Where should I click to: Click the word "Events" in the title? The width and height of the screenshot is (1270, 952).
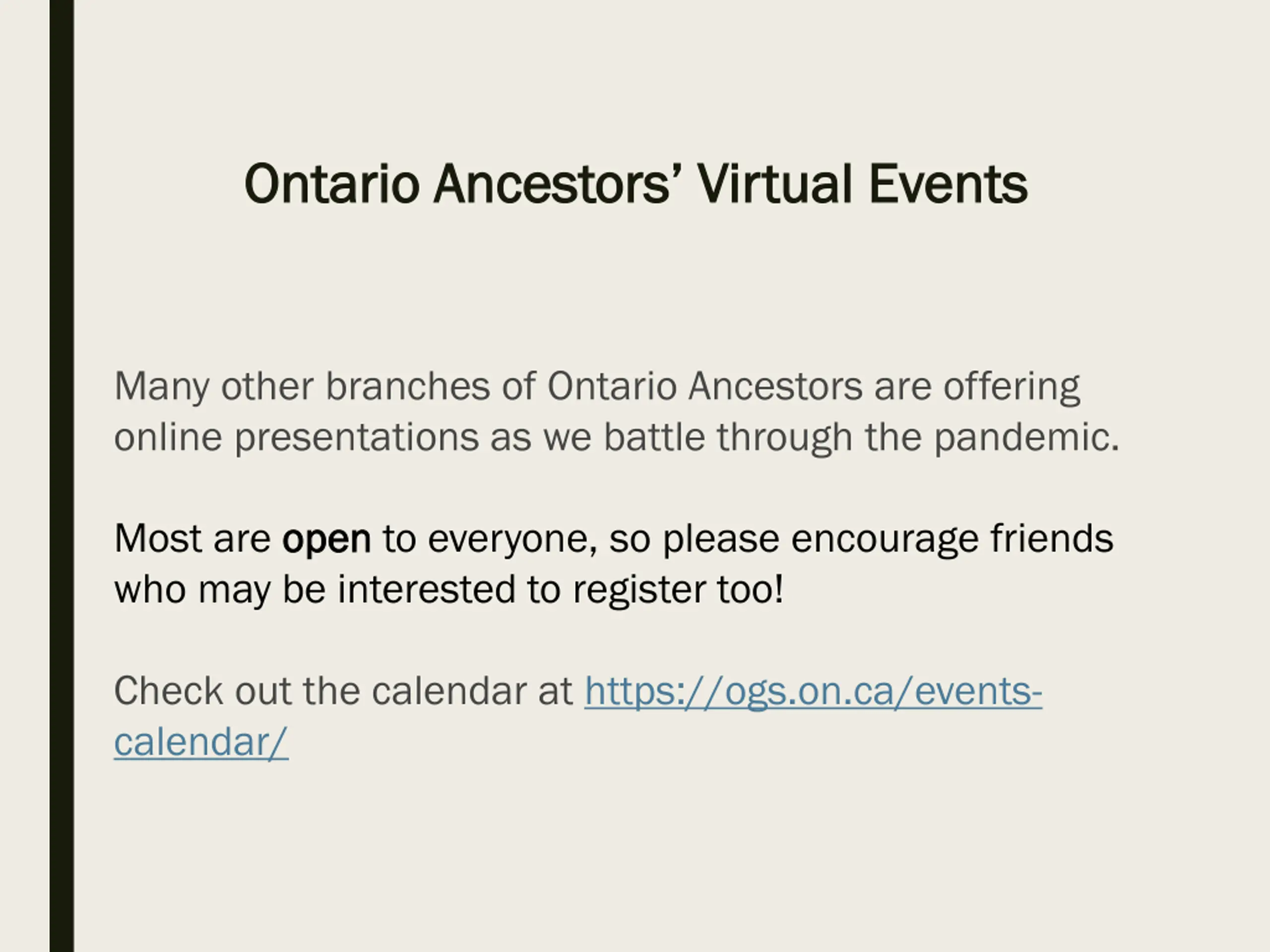[x=948, y=183]
